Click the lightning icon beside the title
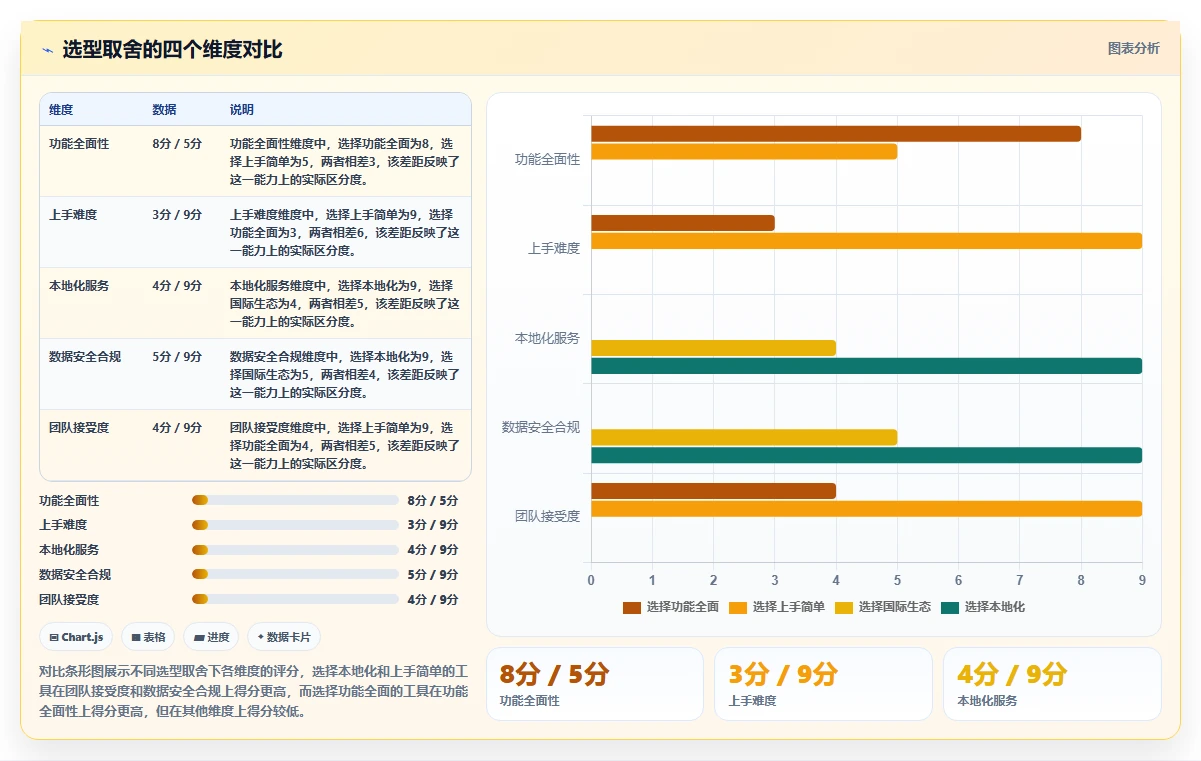 (47, 49)
